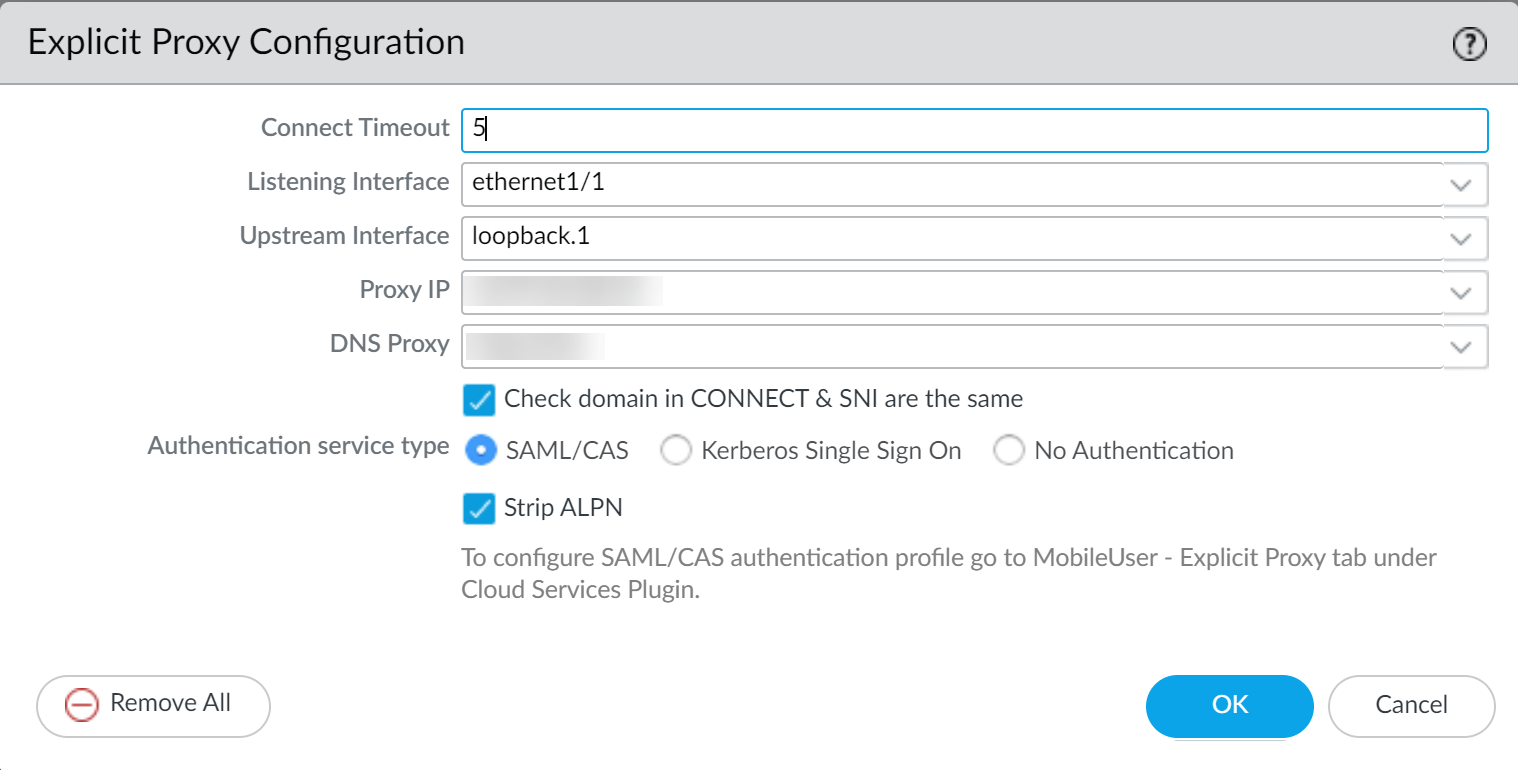
Task: Click the red minus Remove All icon
Action: point(81,705)
